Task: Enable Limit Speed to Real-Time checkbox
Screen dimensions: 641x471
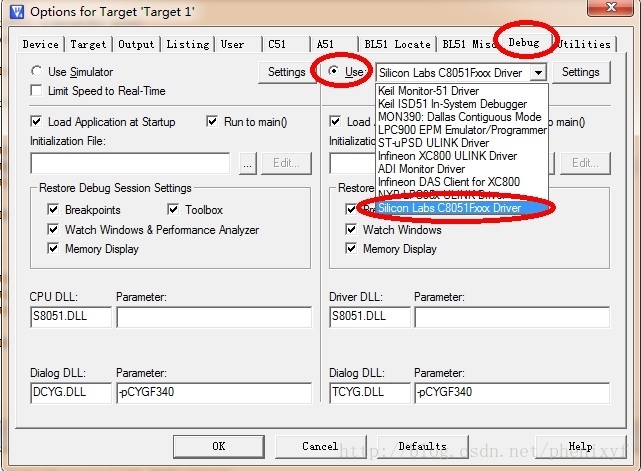Action: 36,90
